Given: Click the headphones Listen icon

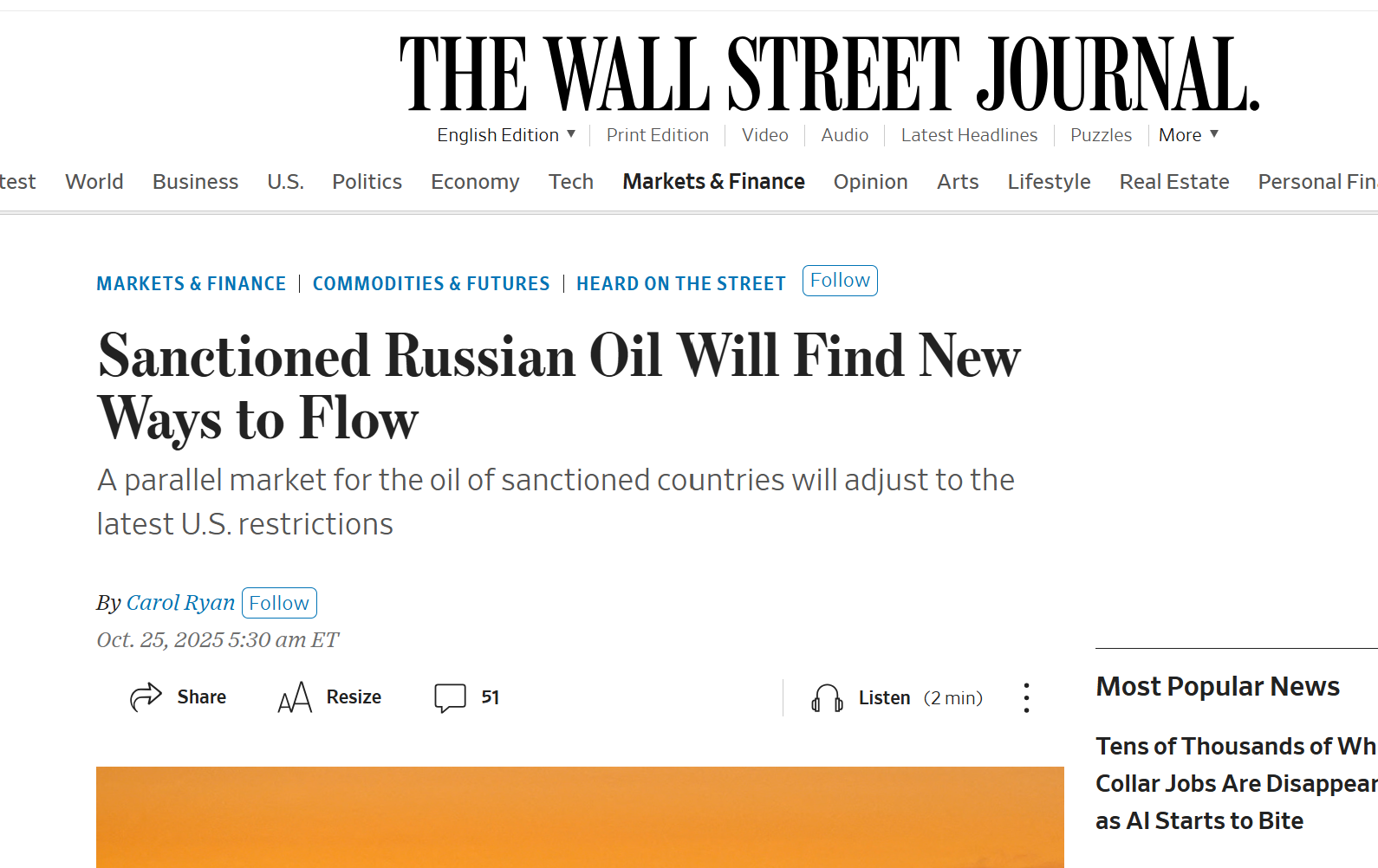Looking at the screenshot, I should click(827, 698).
